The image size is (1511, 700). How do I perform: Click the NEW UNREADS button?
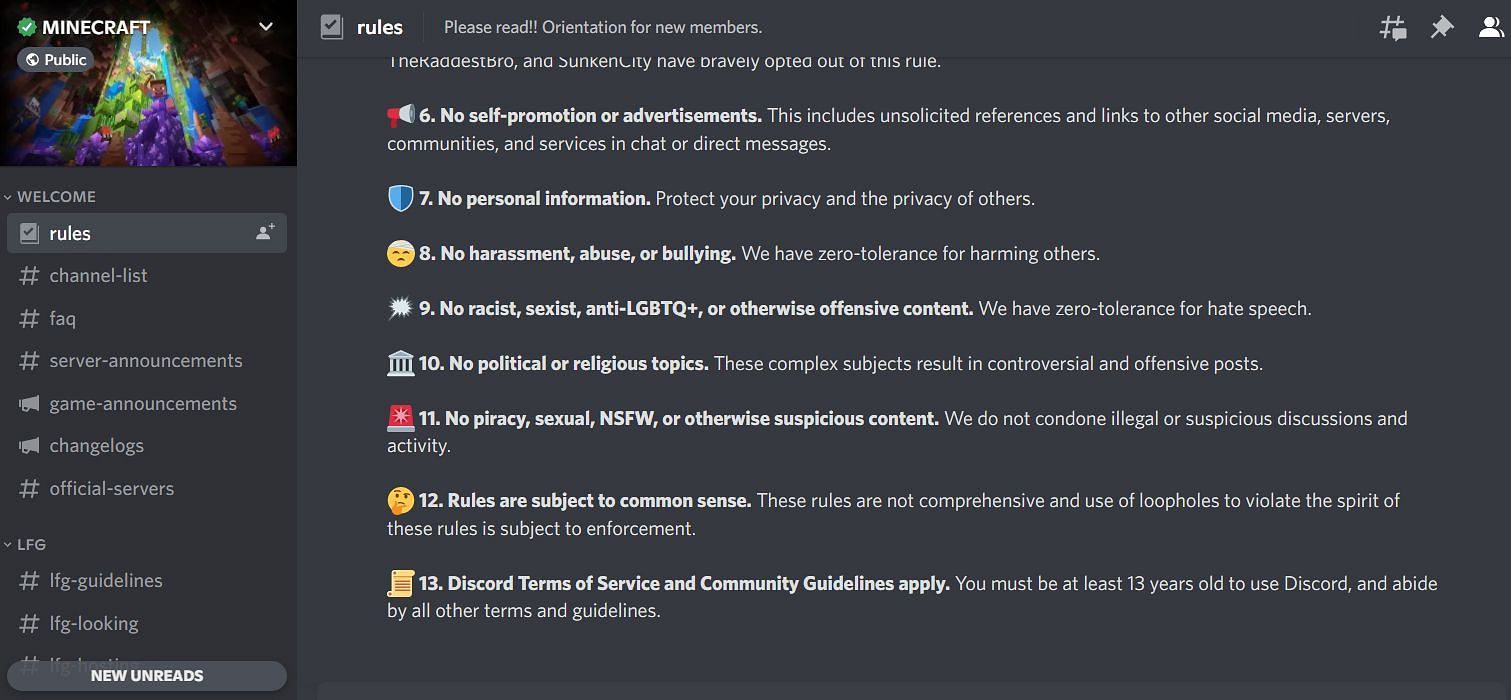pos(146,675)
